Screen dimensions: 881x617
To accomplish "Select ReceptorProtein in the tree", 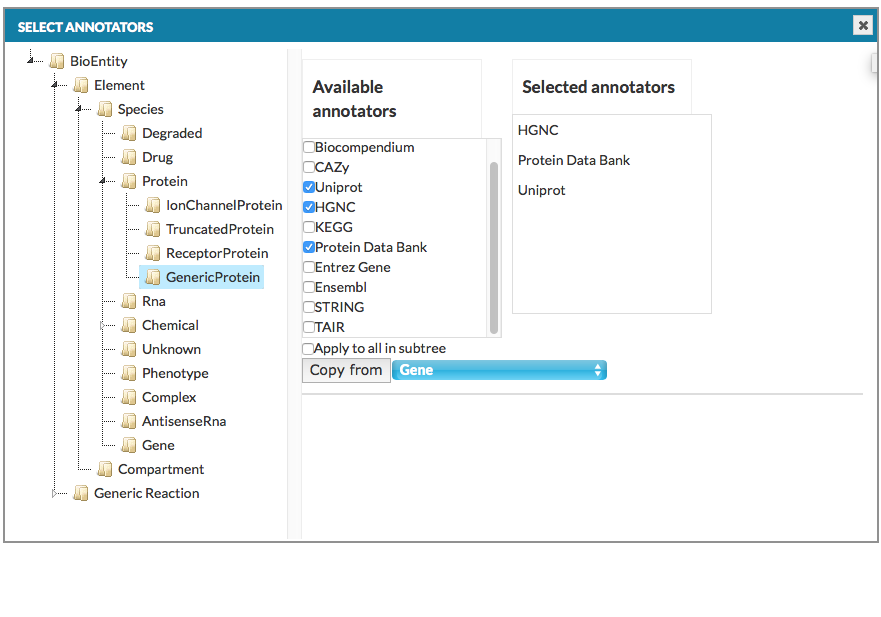I will click(x=217, y=253).
